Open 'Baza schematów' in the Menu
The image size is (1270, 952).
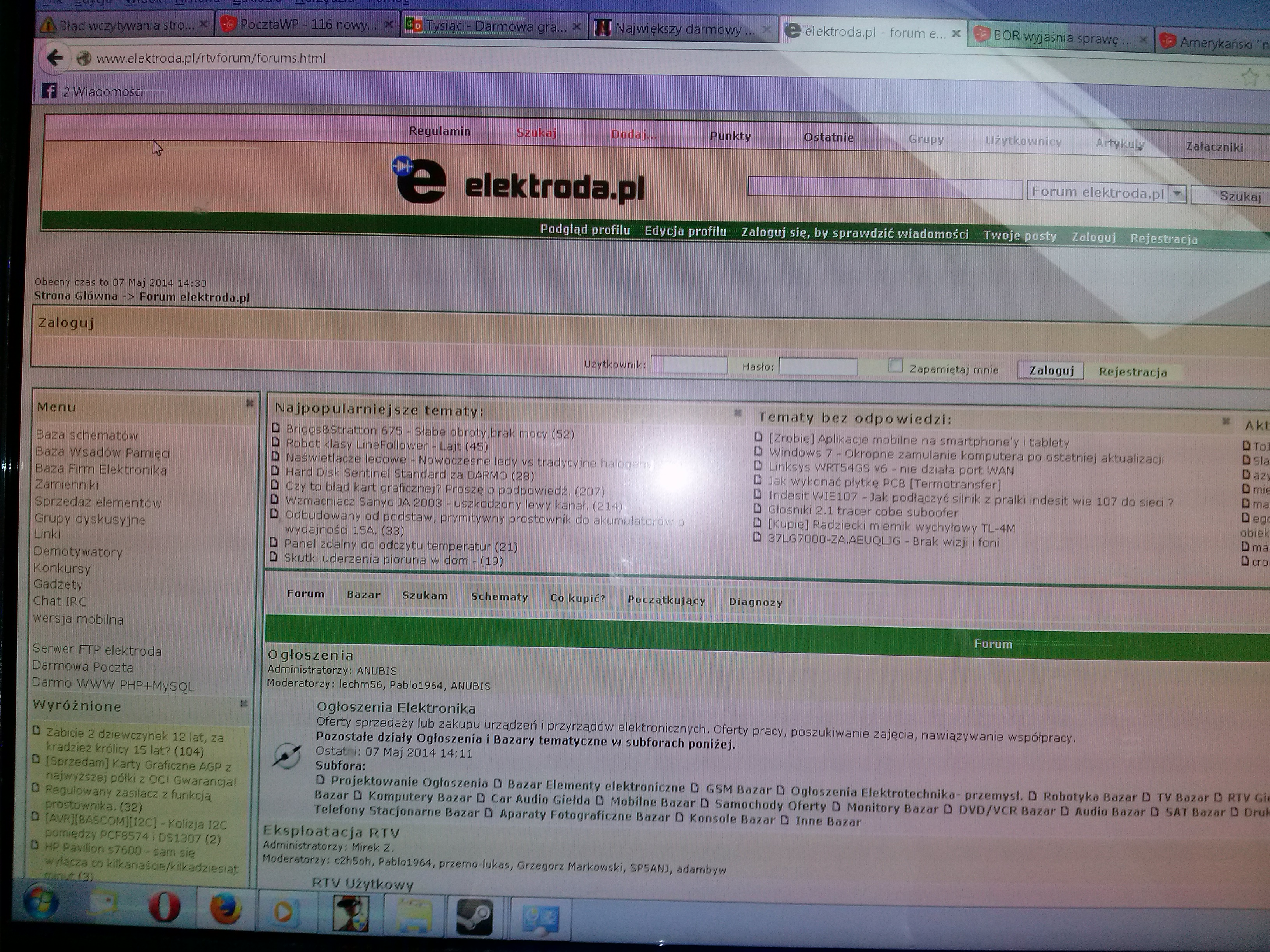pyautogui.click(x=87, y=435)
